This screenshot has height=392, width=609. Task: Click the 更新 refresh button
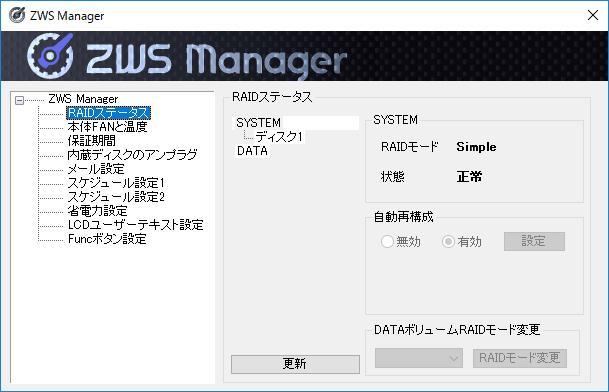pos(295,364)
